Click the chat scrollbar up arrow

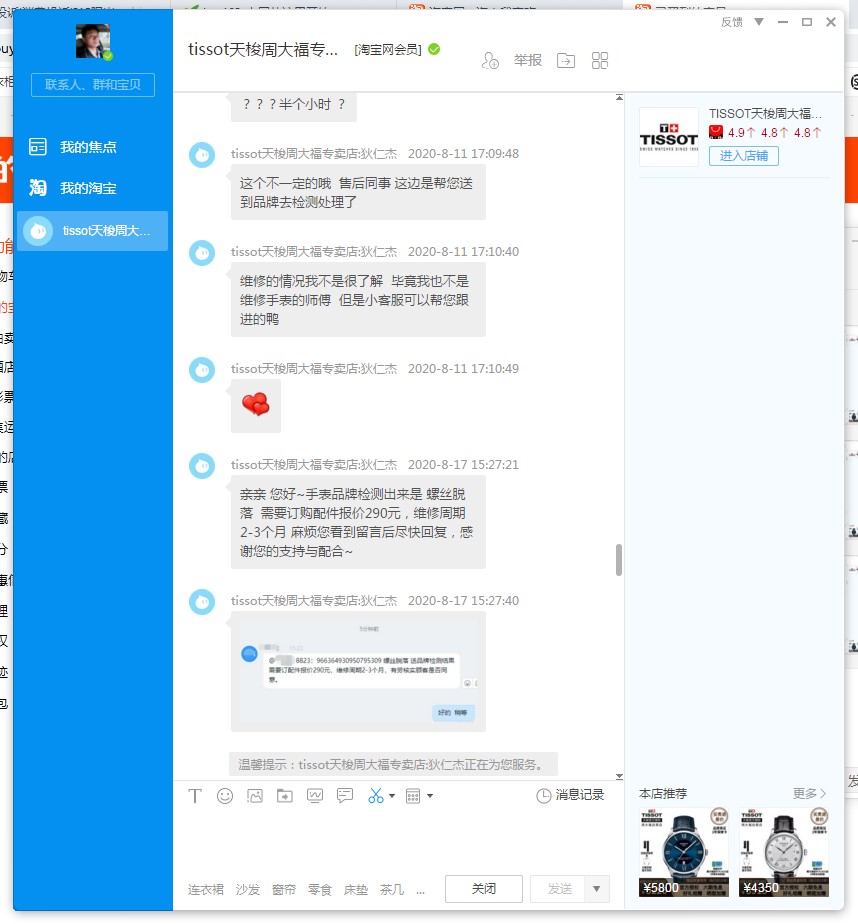[x=619, y=98]
